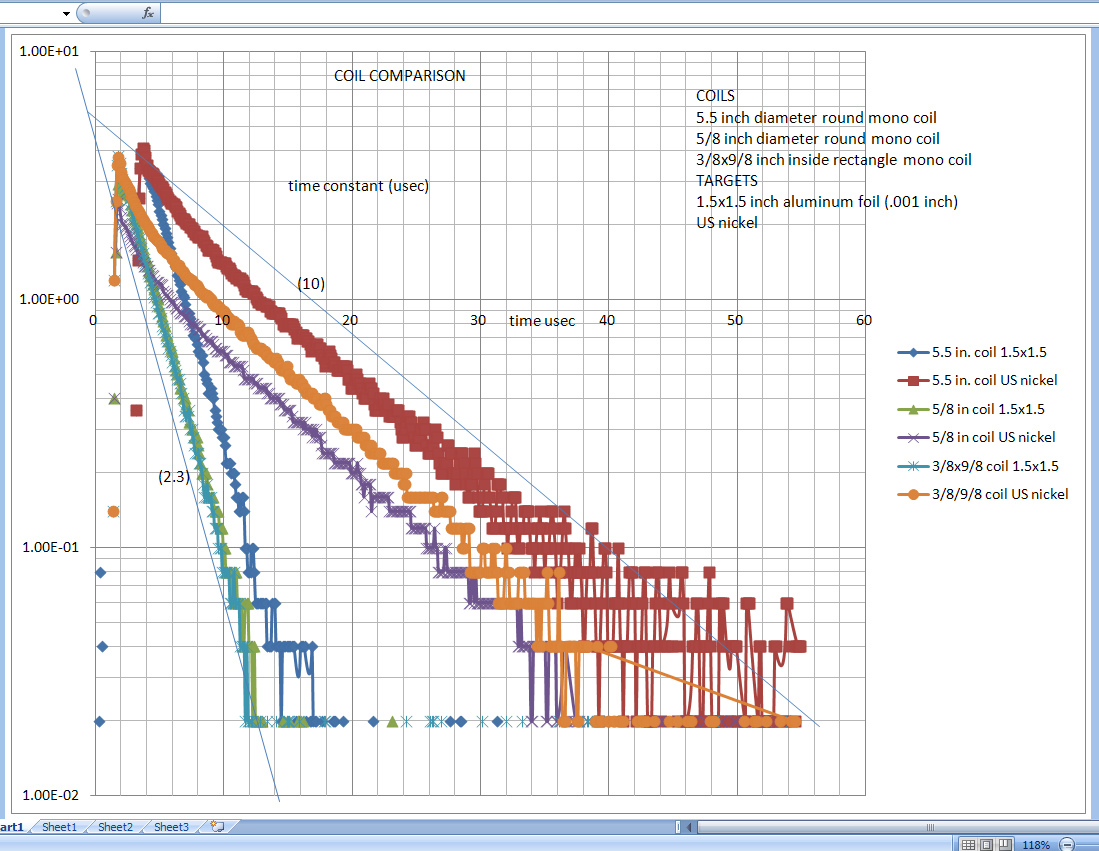Click the 1.00E+01 vertical axis label
1099x851 pixels.
click(49, 51)
